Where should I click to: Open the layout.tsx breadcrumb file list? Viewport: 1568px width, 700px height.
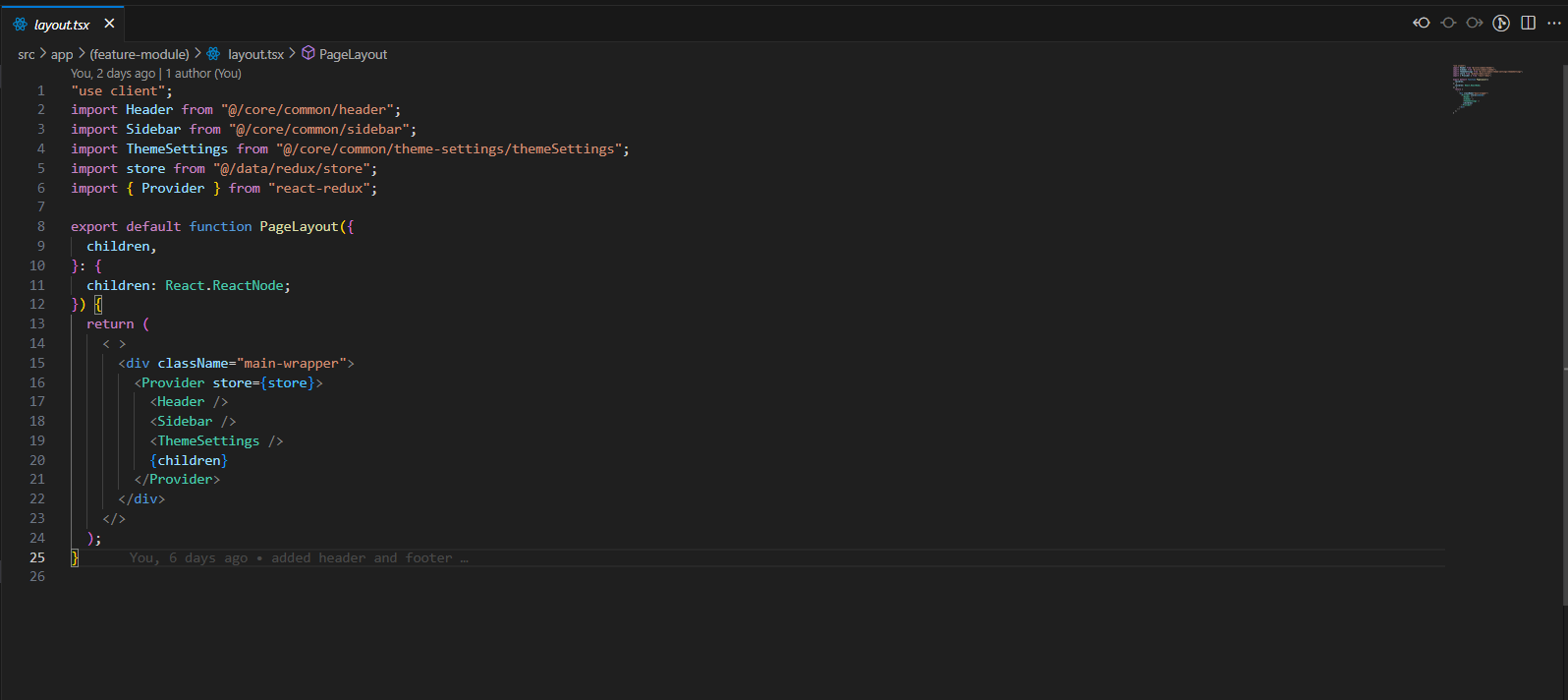pos(255,54)
